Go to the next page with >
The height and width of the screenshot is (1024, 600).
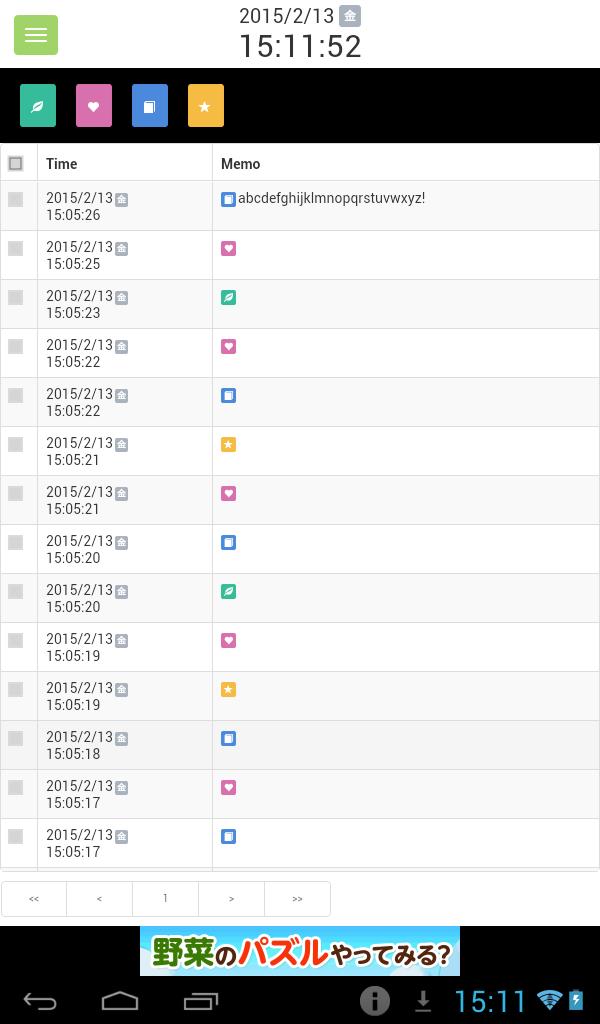point(231,899)
